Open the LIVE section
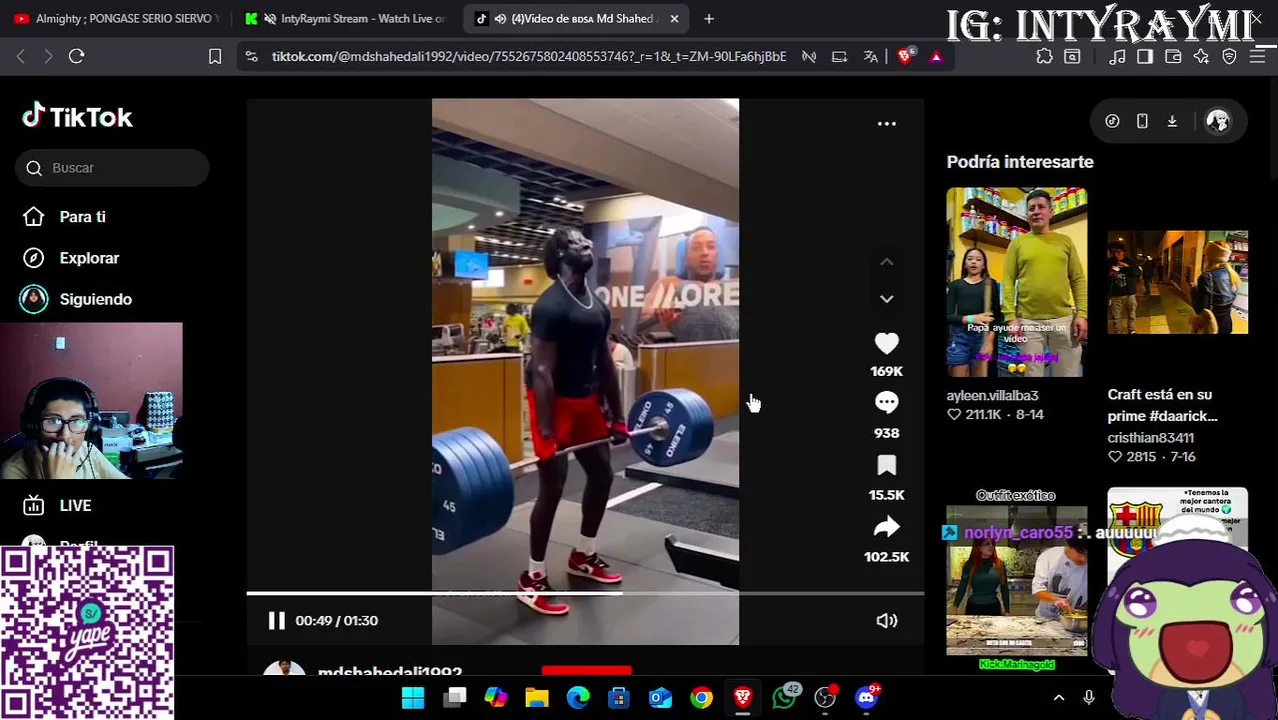Viewport: 1278px width, 720px height. pos(75,506)
